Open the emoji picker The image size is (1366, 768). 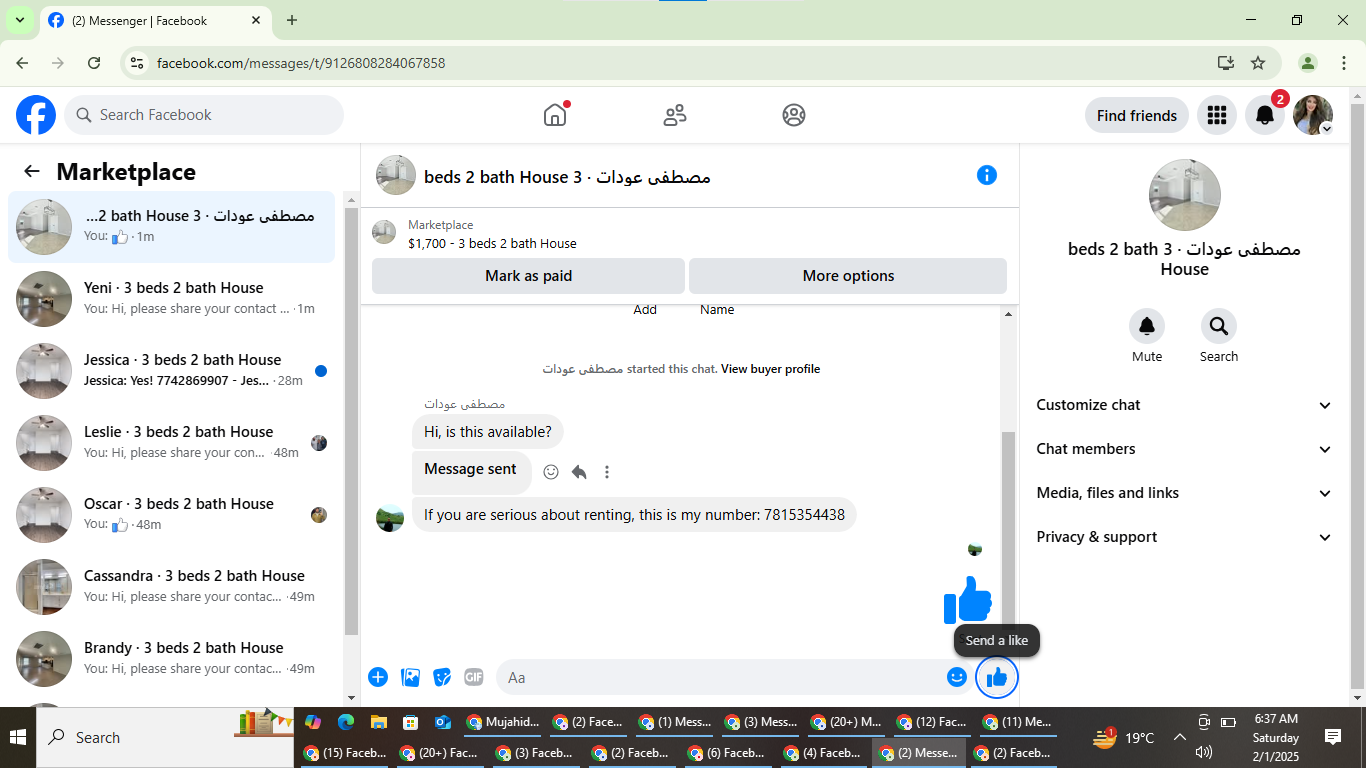pyautogui.click(x=957, y=677)
